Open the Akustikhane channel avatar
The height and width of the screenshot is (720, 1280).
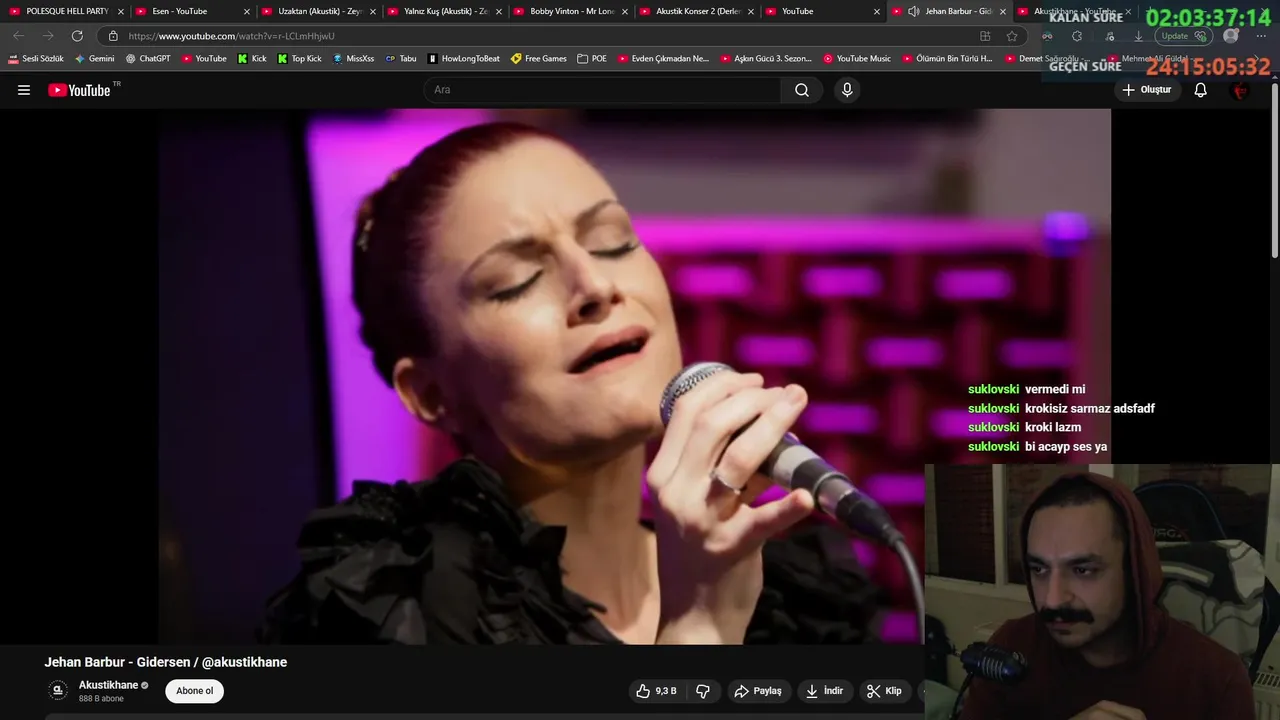click(58, 690)
